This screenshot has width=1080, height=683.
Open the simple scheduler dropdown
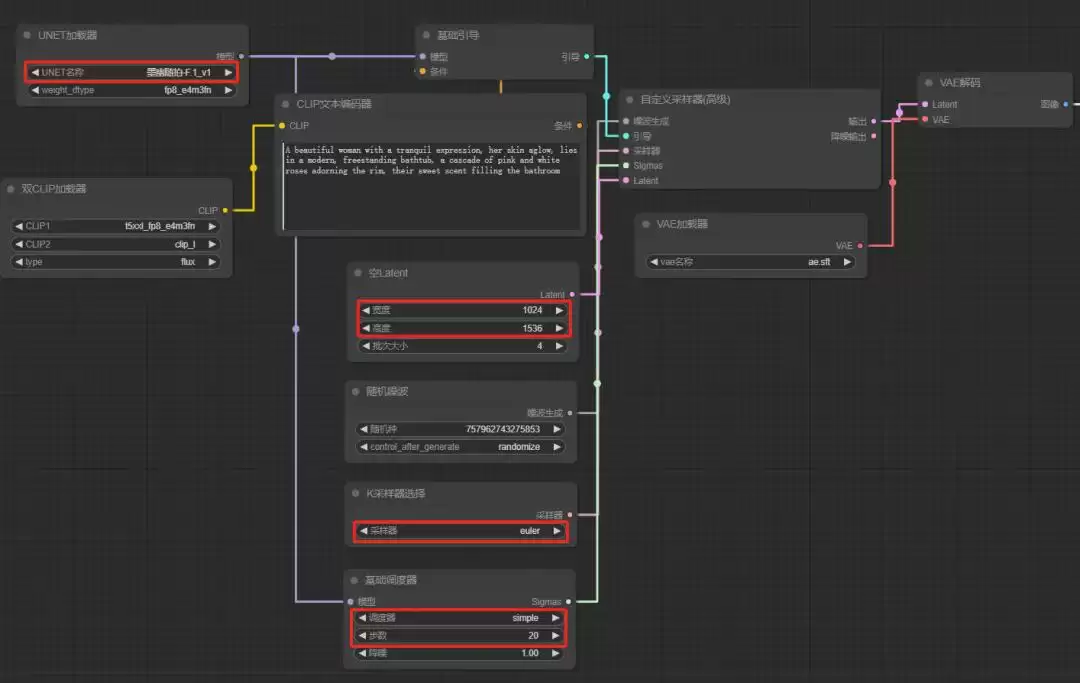(x=459, y=618)
